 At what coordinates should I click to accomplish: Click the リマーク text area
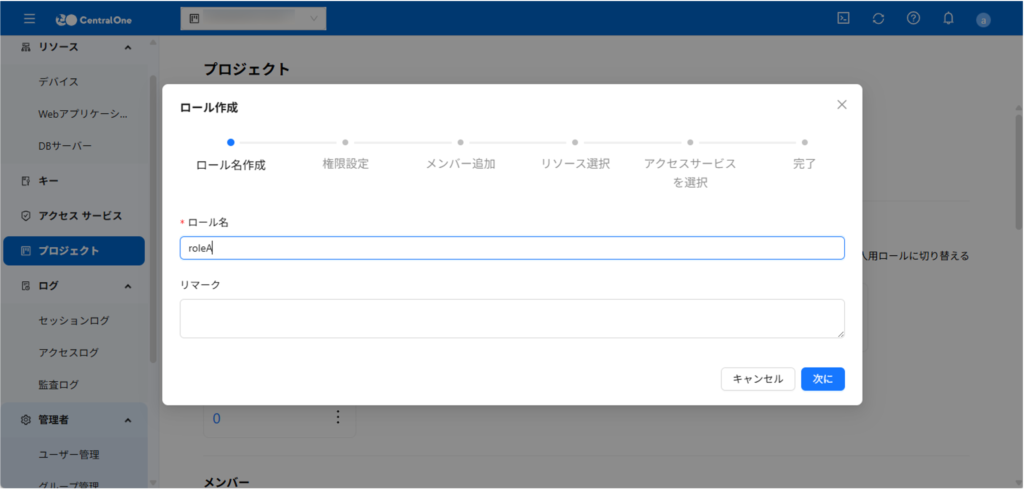click(512, 318)
